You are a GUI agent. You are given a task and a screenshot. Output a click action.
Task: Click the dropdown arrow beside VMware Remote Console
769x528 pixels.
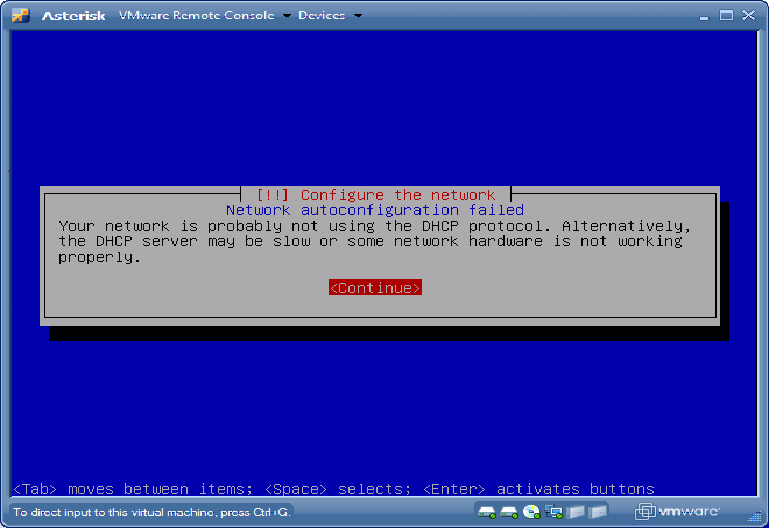click(287, 16)
